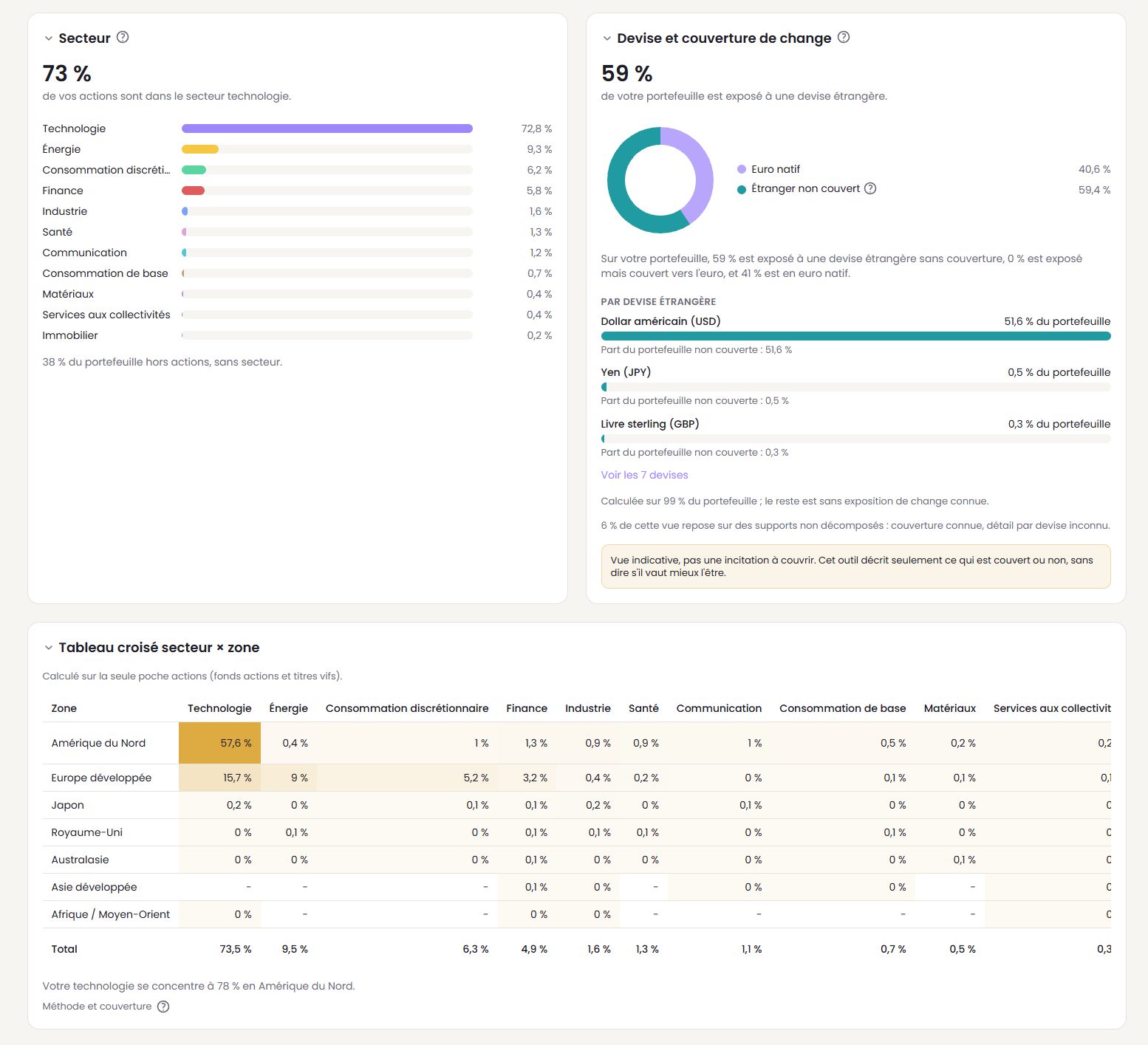The height and width of the screenshot is (1045, 1148).
Task: Click the 9,3 % Énergie value
Action: click(539, 149)
